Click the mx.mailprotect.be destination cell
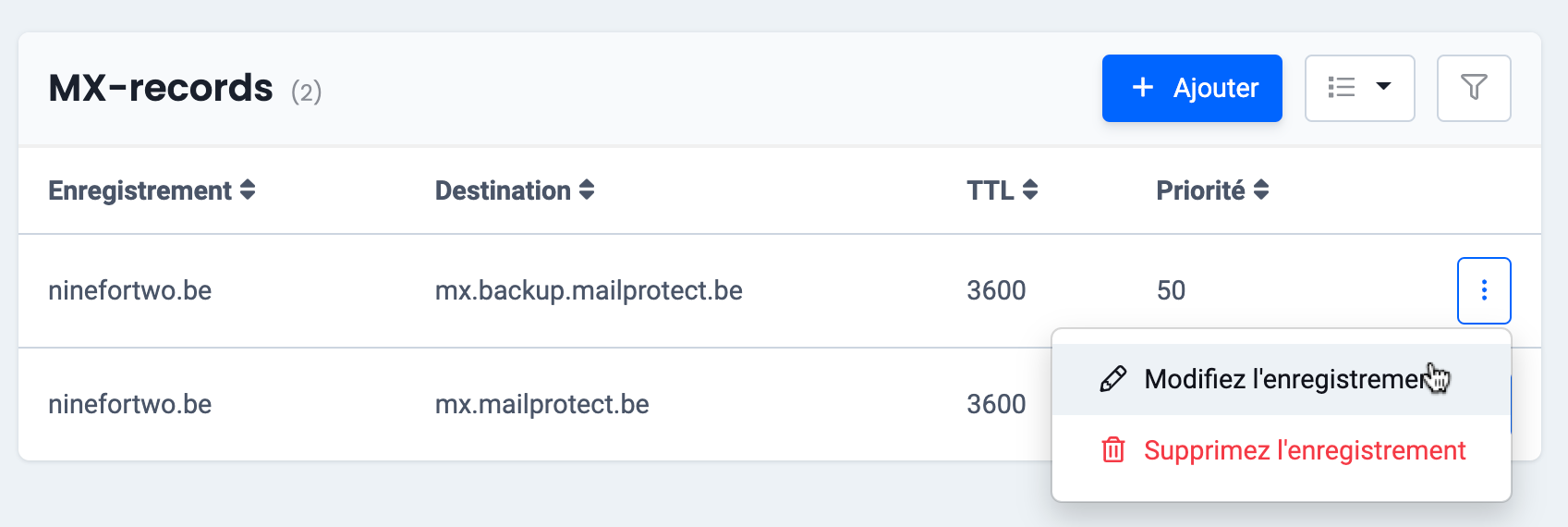The height and width of the screenshot is (527, 1568). tap(541, 404)
